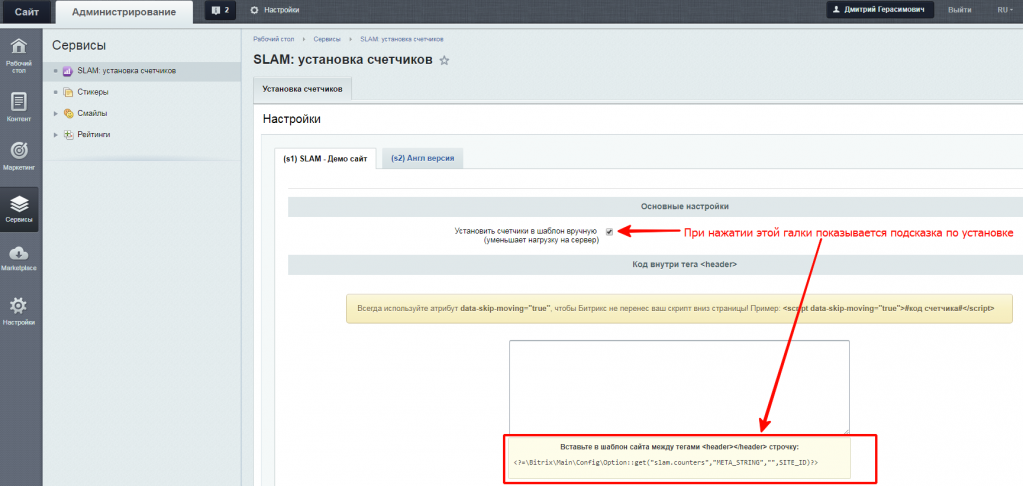This screenshot has width=1023, height=486.
Task: Click the data-skip-moving hint notice text
Action: pyautogui.click(x=676, y=309)
